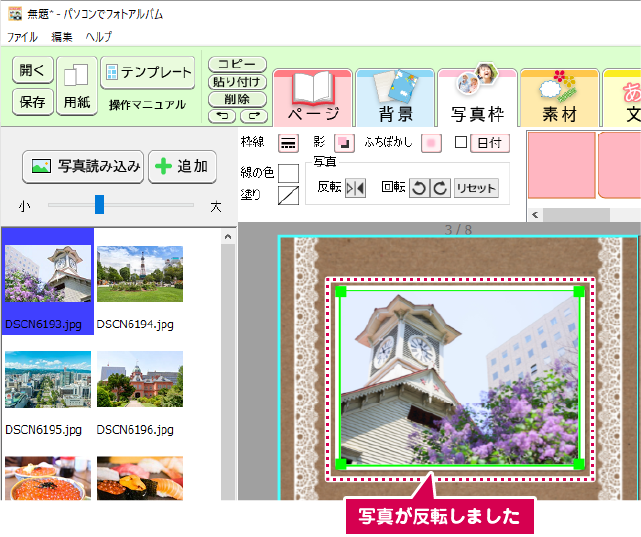
Task: Click the undo arrow button
Action: point(222,116)
